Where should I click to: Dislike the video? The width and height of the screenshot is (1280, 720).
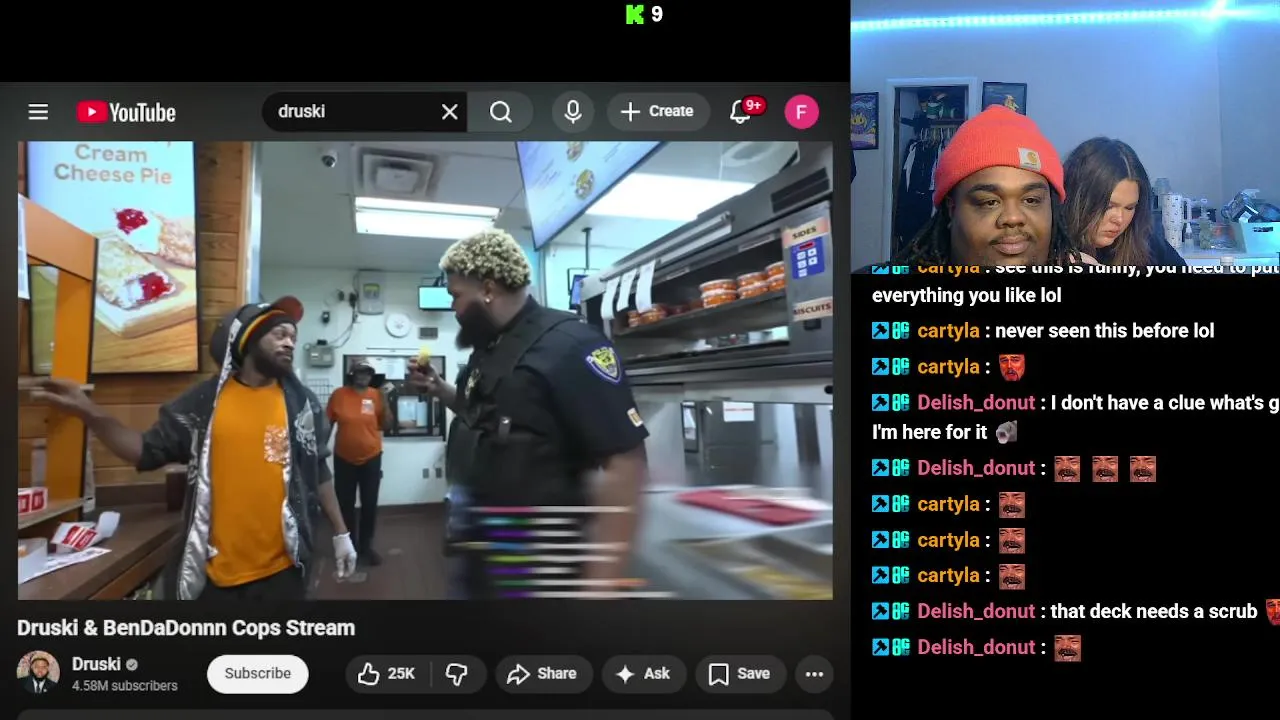click(457, 674)
